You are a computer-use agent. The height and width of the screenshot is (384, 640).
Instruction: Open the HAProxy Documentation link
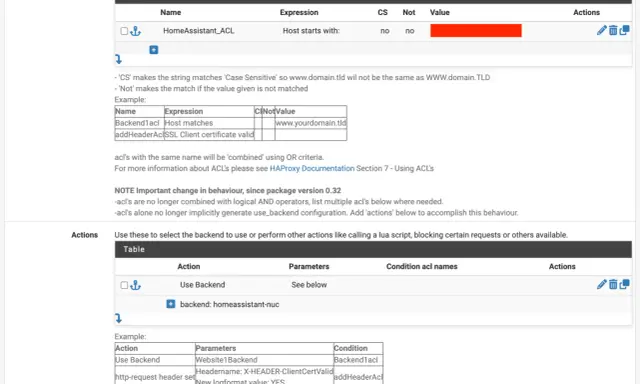(312, 169)
